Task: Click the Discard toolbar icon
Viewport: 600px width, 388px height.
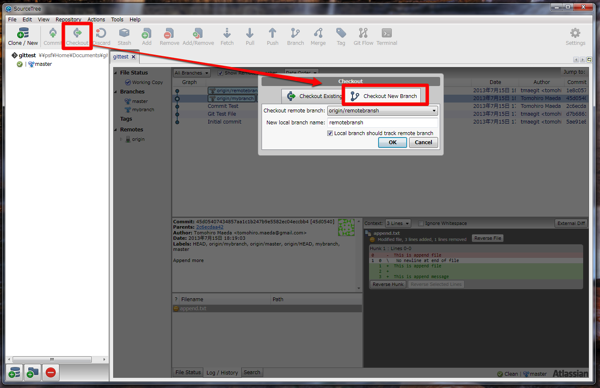Action: click(x=101, y=36)
